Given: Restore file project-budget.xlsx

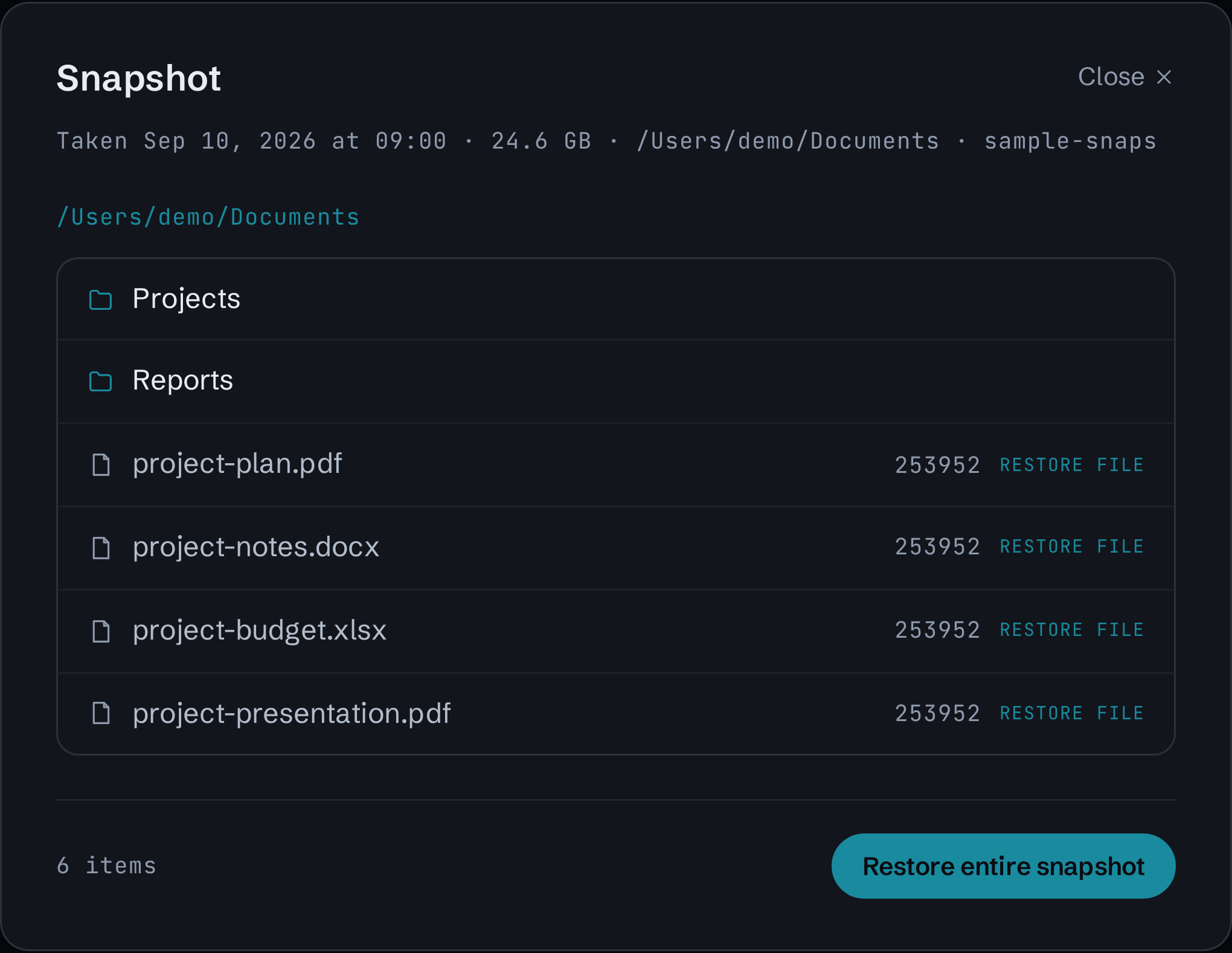Looking at the screenshot, I should pos(1072,630).
